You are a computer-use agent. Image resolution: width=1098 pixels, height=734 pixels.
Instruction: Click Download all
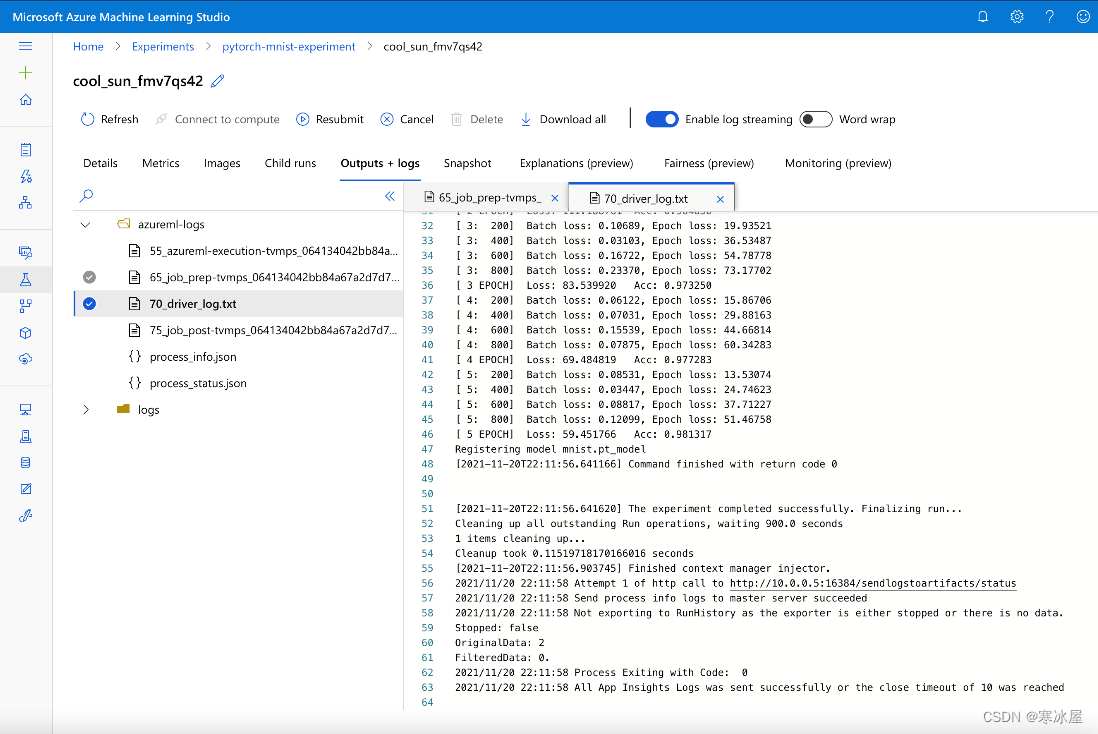(563, 119)
